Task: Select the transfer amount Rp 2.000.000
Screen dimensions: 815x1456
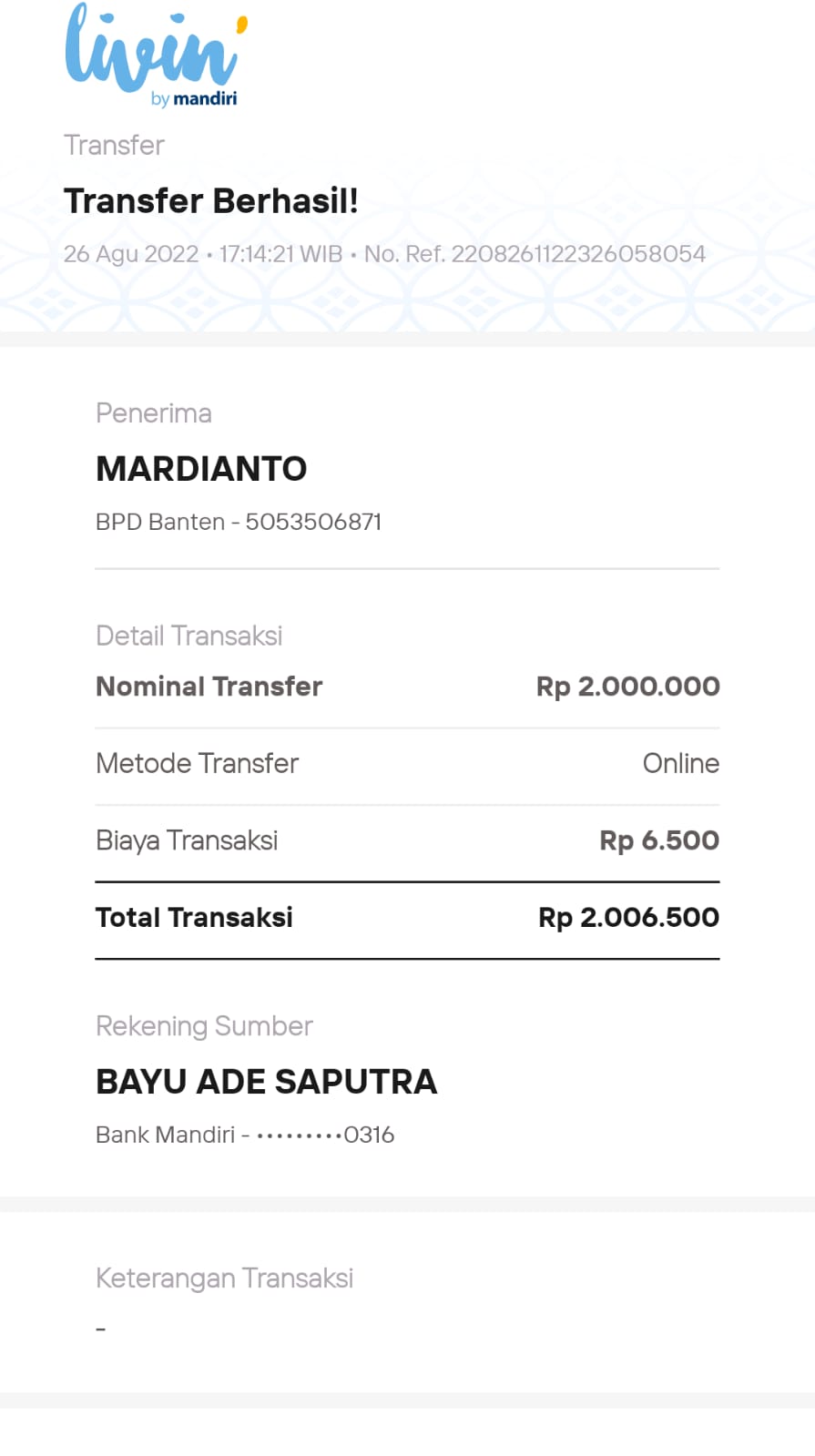Action: coord(627,687)
